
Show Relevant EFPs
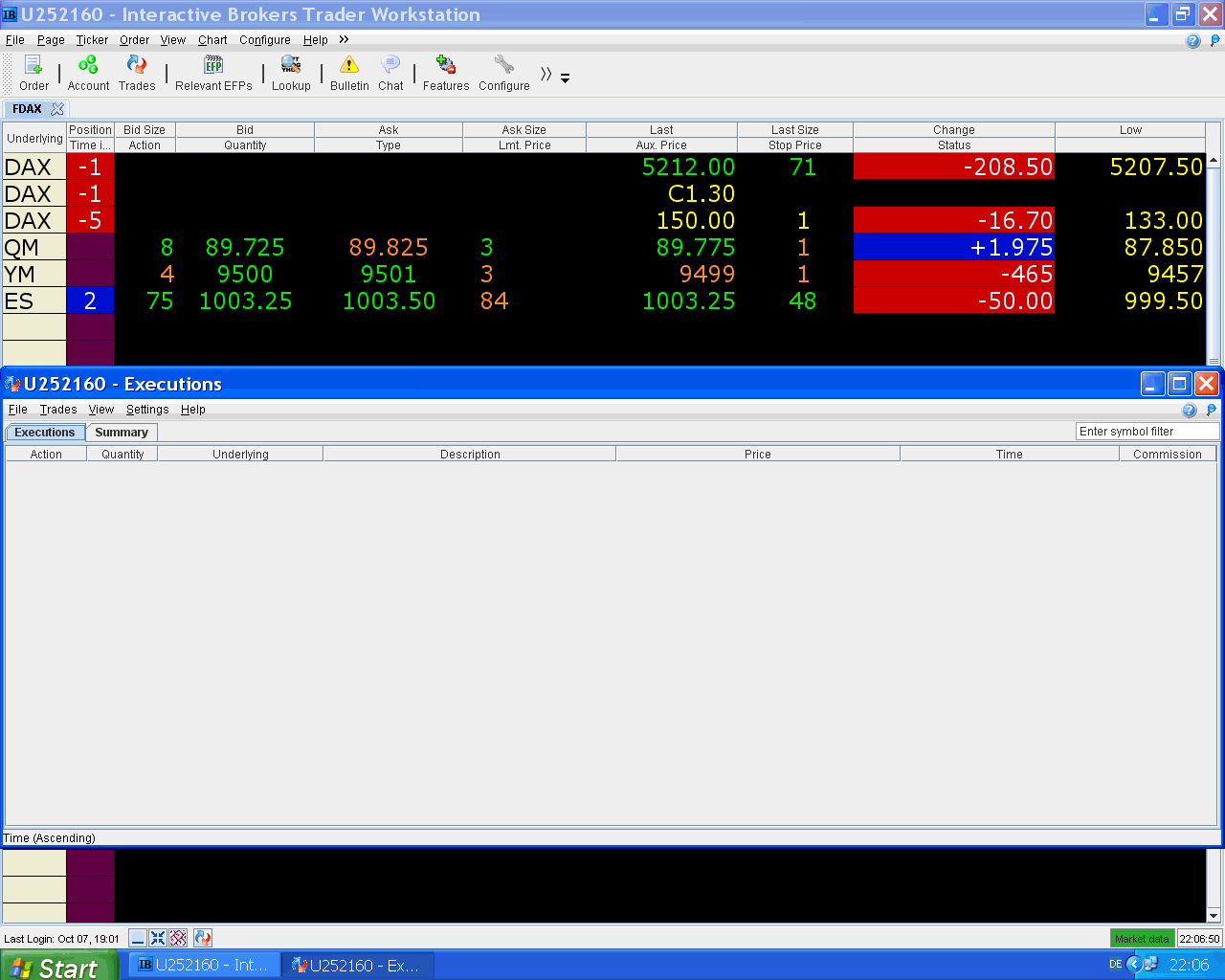tap(213, 73)
